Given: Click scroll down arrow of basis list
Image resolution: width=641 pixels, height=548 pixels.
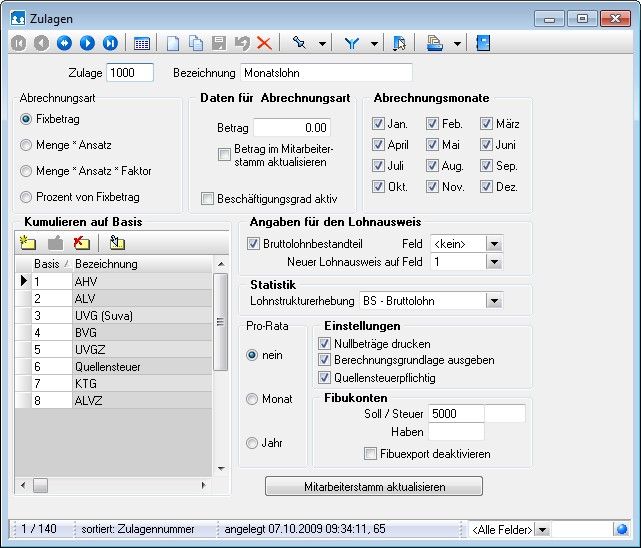Looking at the screenshot, I should [x=221, y=468].
